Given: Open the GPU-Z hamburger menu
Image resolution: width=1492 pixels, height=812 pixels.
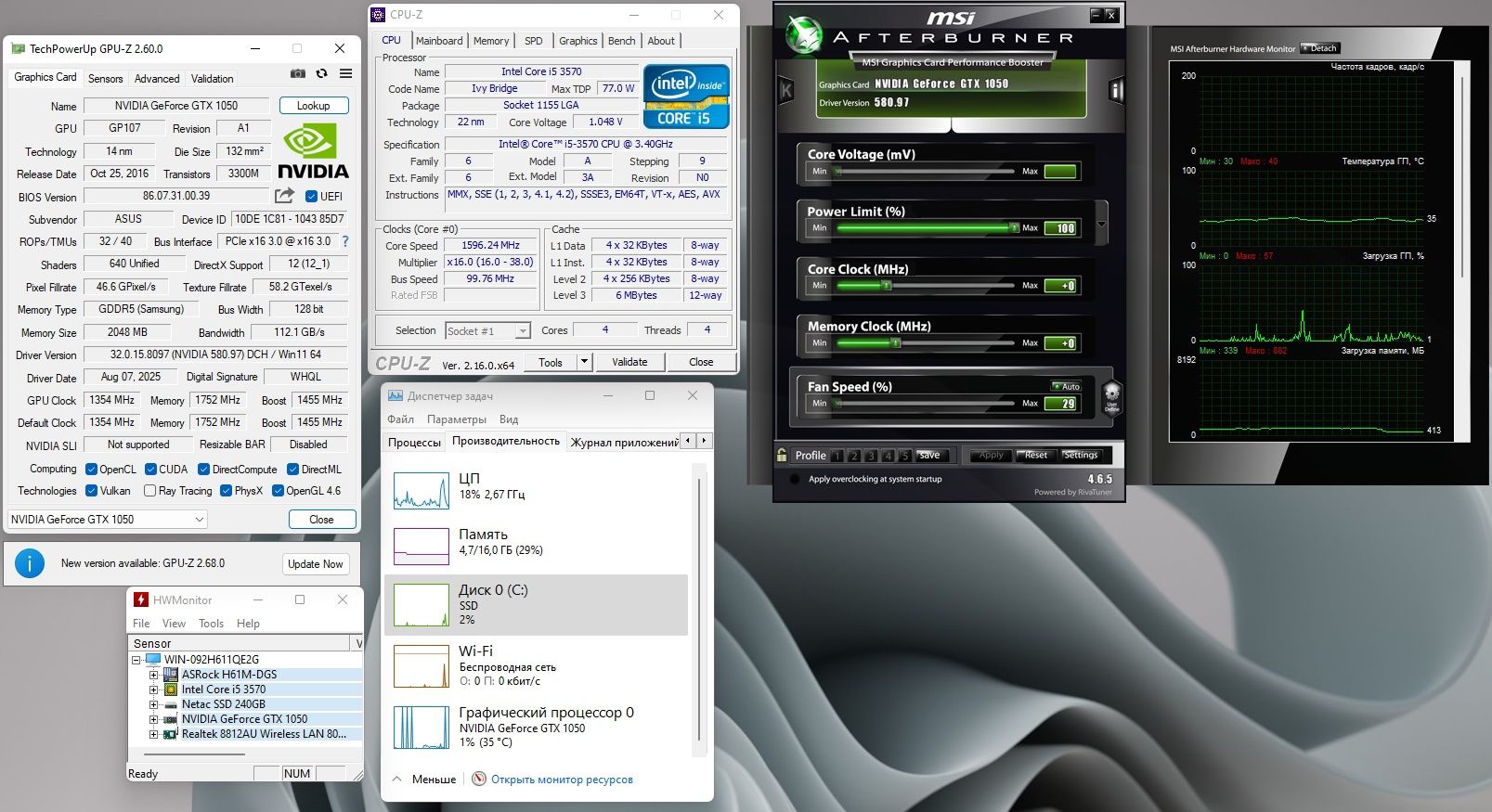Looking at the screenshot, I should [345, 73].
